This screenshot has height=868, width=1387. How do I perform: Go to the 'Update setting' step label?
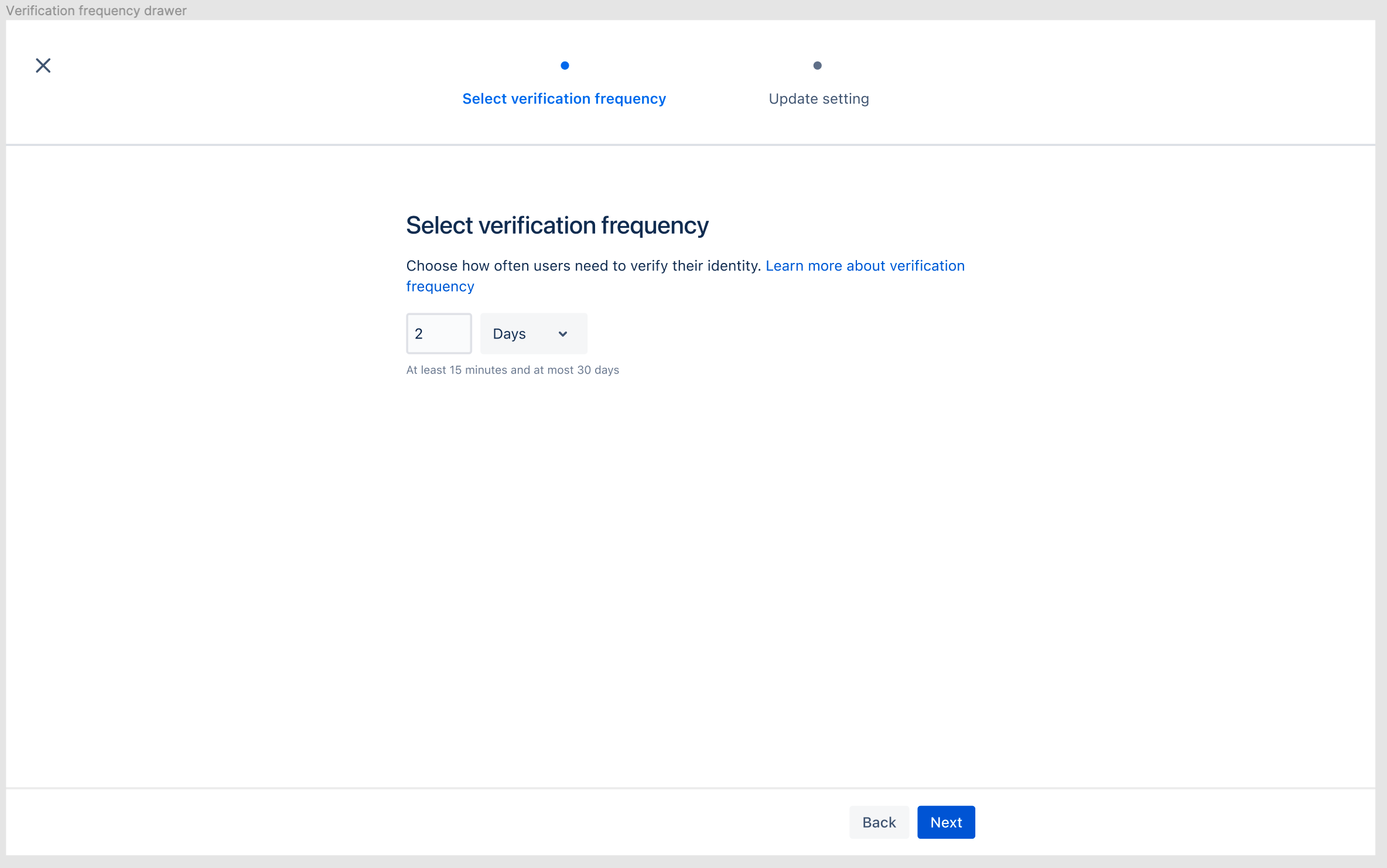coord(818,99)
